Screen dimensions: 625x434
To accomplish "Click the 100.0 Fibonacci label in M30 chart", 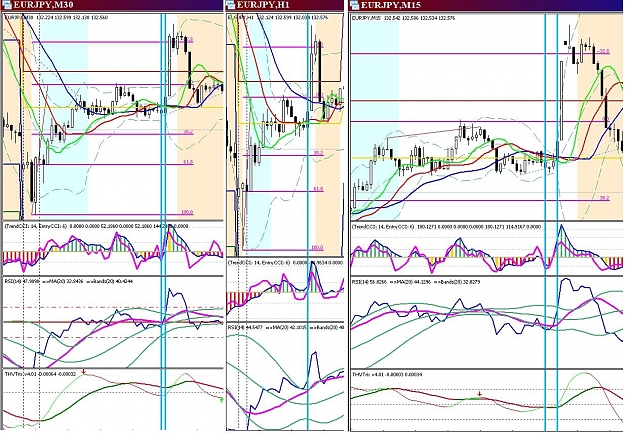I will pyautogui.click(x=187, y=212).
